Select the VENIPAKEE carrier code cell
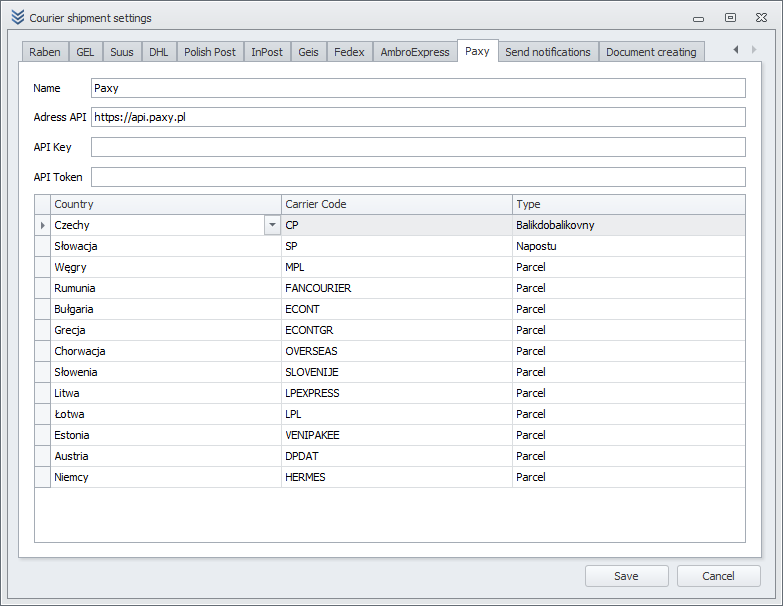The height and width of the screenshot is (606, 783). (x=397, y=435)
